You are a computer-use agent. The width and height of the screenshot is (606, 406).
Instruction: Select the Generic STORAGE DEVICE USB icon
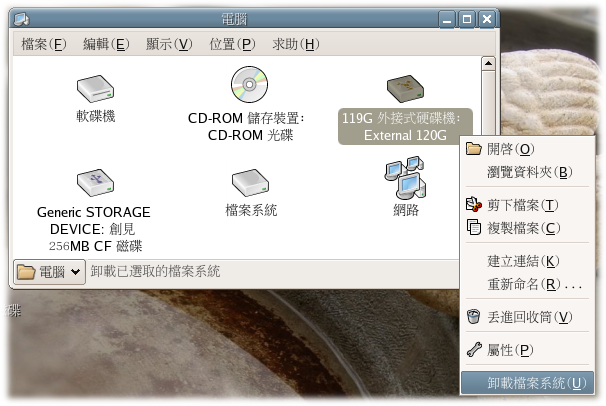[95, 183]
